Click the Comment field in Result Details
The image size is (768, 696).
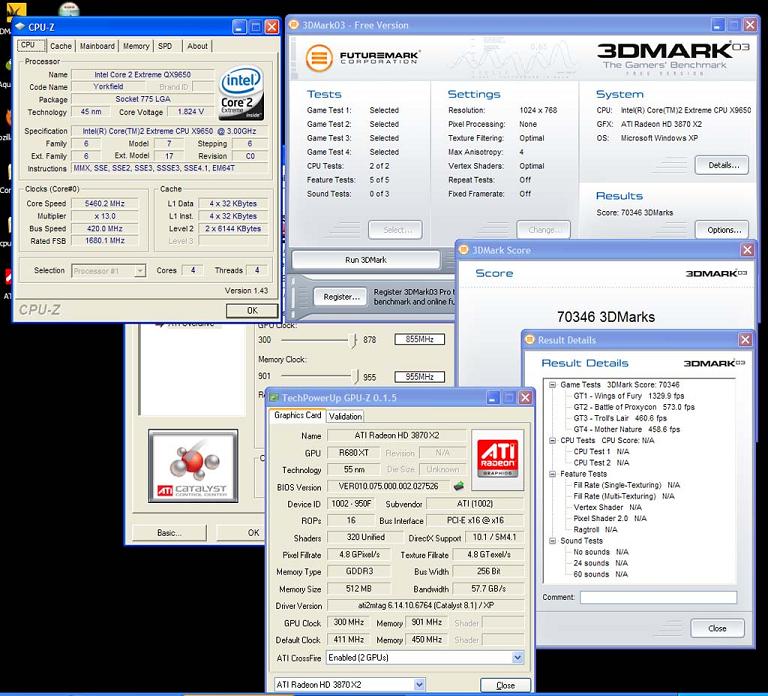[658, 597]
